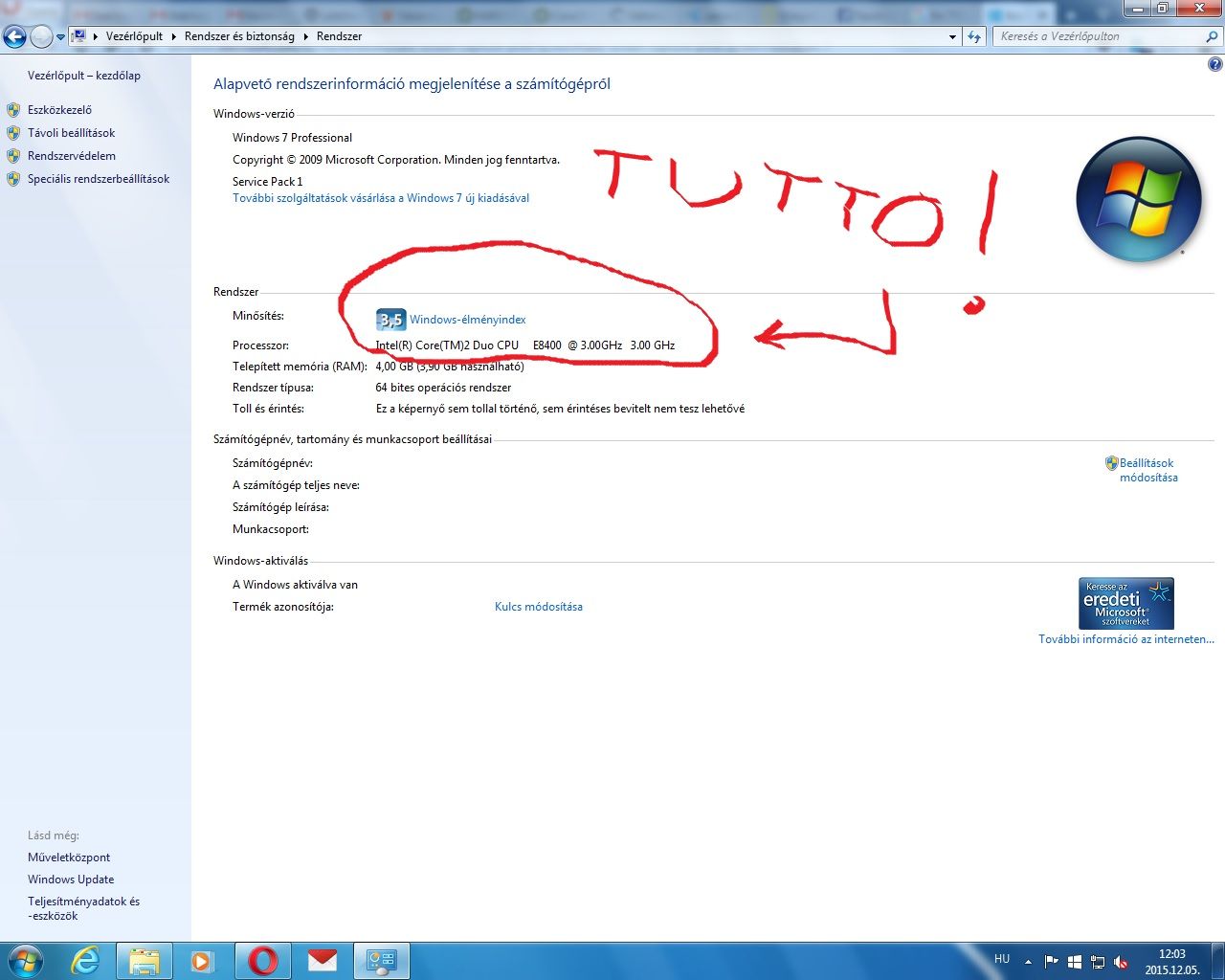The image size is (1225, 980).
Task: Open Távoli beállítások in the sidebar
Action: click(x=71, y=133)
